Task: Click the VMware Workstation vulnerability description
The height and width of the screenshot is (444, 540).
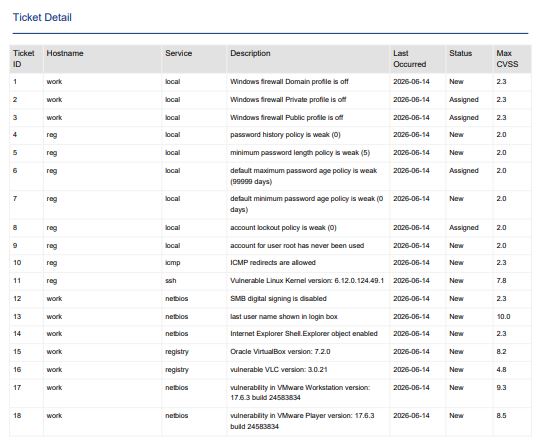Action: click(x=300, y=392)
